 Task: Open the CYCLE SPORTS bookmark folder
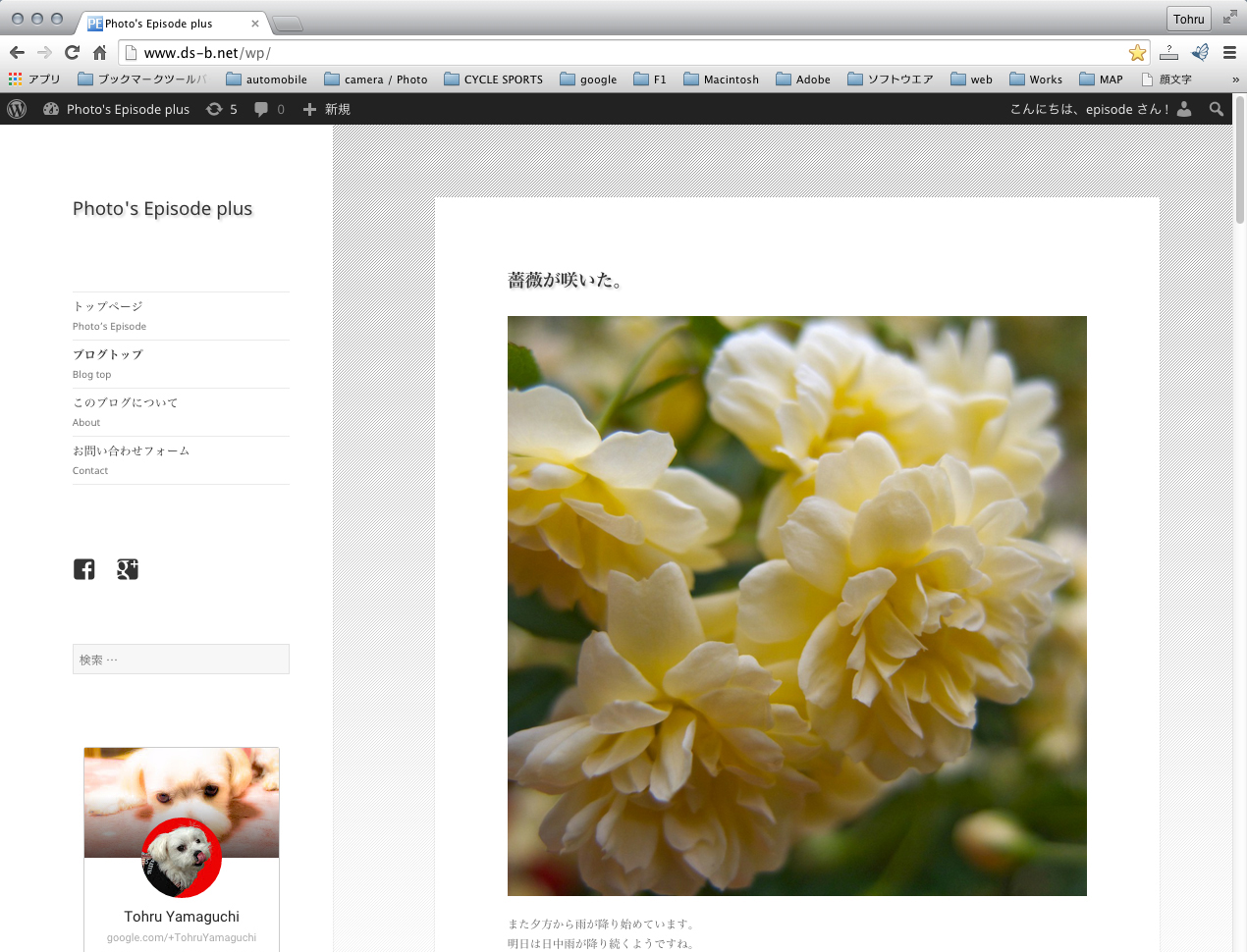point(493,79)
